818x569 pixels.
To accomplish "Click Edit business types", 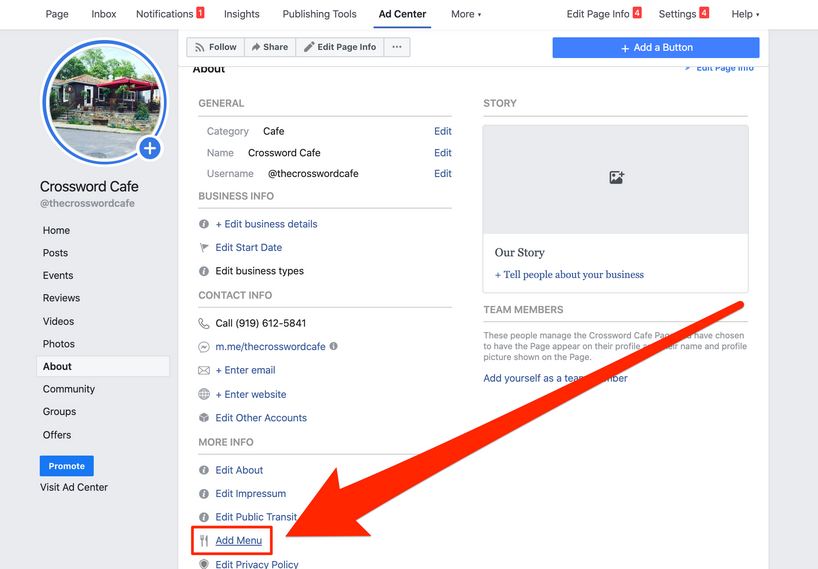I will (260, 271).
